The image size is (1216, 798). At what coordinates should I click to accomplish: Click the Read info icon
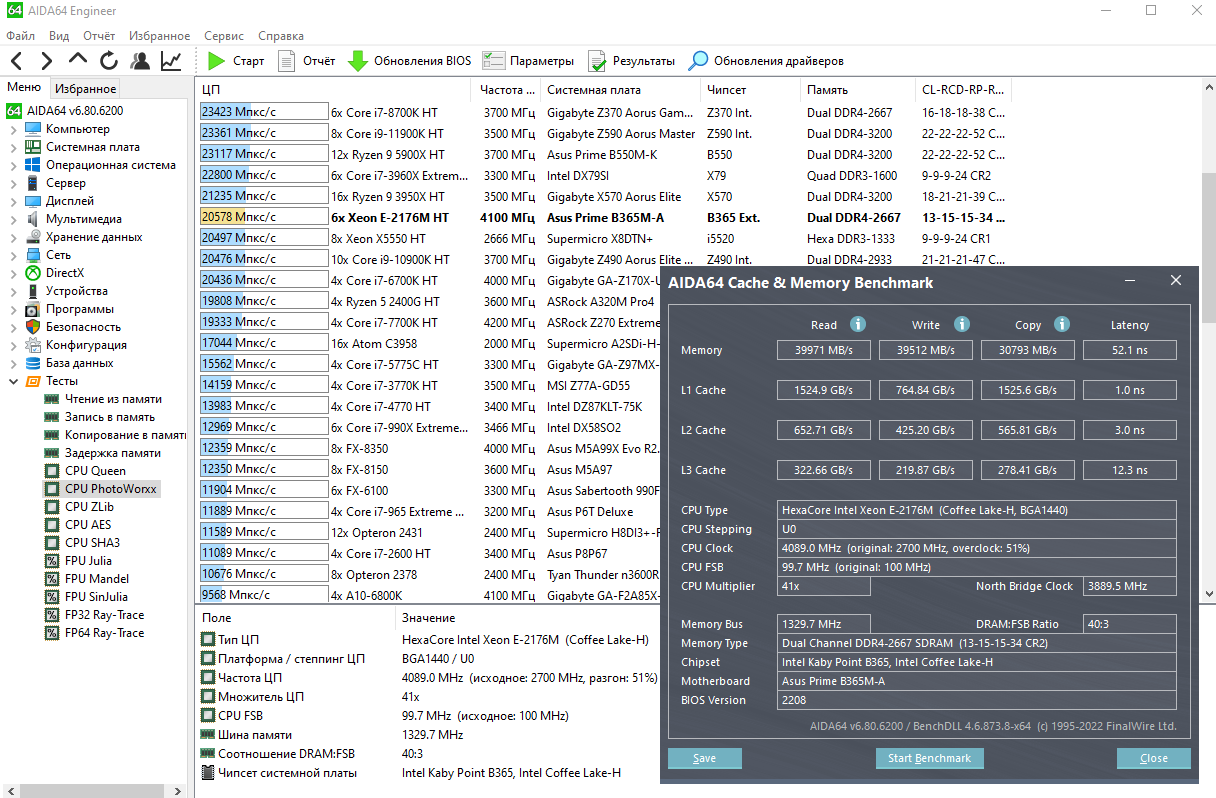tap(858, 324)
